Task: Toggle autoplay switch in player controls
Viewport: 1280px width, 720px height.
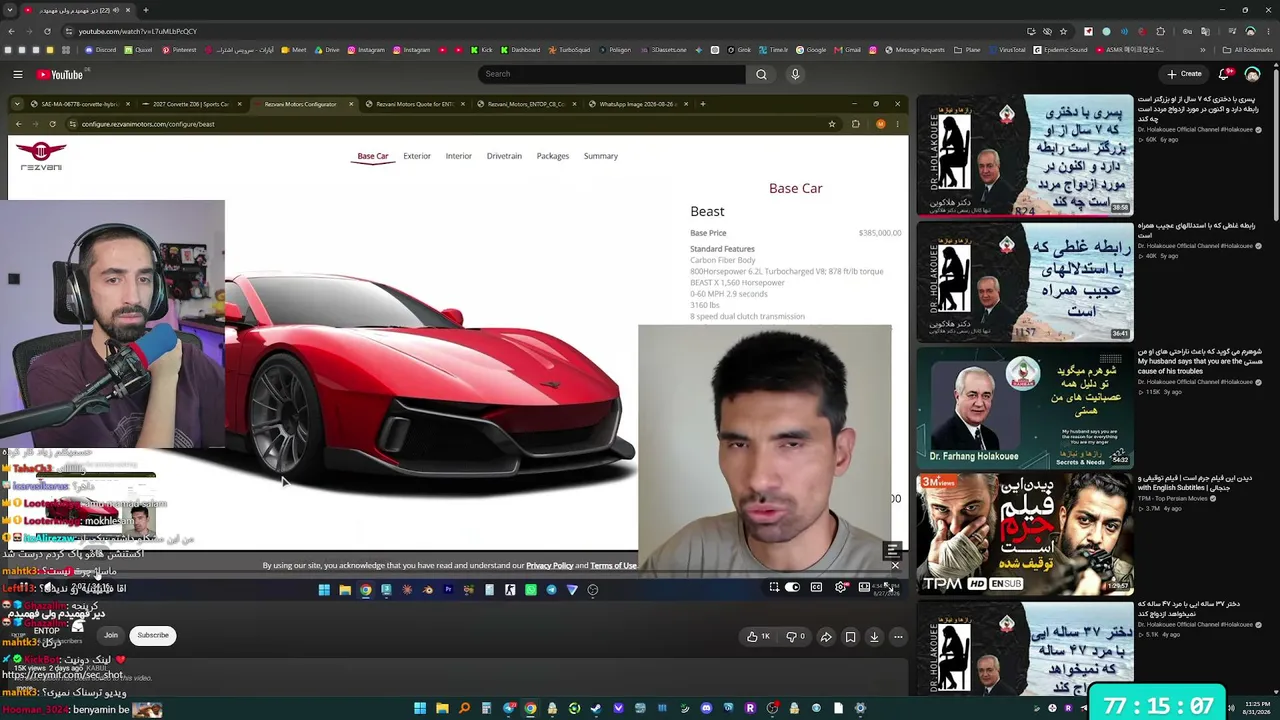Action: 792,587
